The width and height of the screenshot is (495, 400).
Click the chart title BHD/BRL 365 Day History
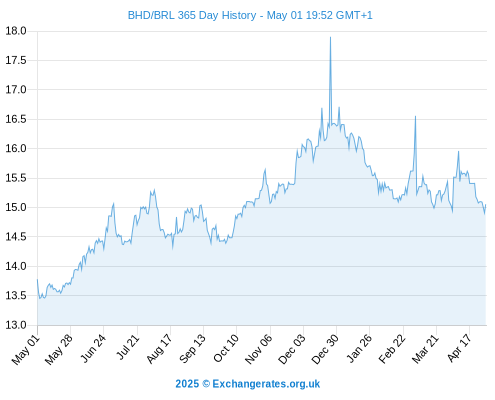(192, 15)
